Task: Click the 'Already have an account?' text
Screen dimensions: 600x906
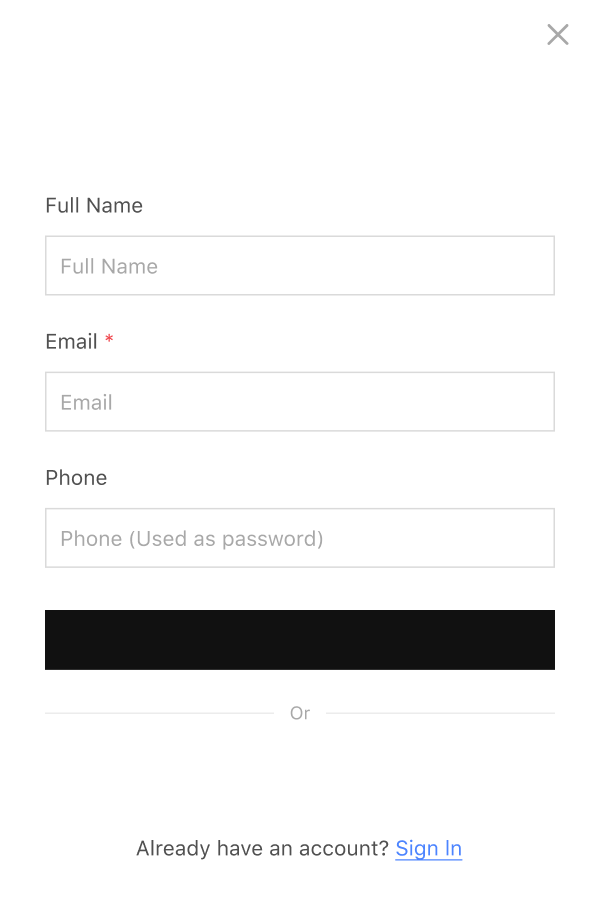Action: click(x=262, y=849)
